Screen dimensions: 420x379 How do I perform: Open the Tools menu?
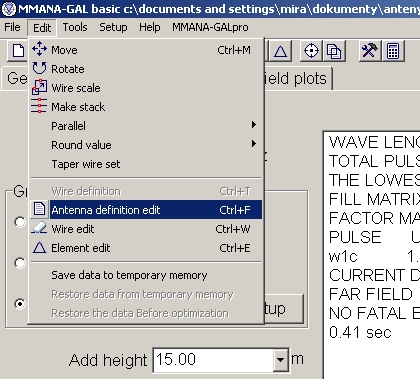pos(75,27)
